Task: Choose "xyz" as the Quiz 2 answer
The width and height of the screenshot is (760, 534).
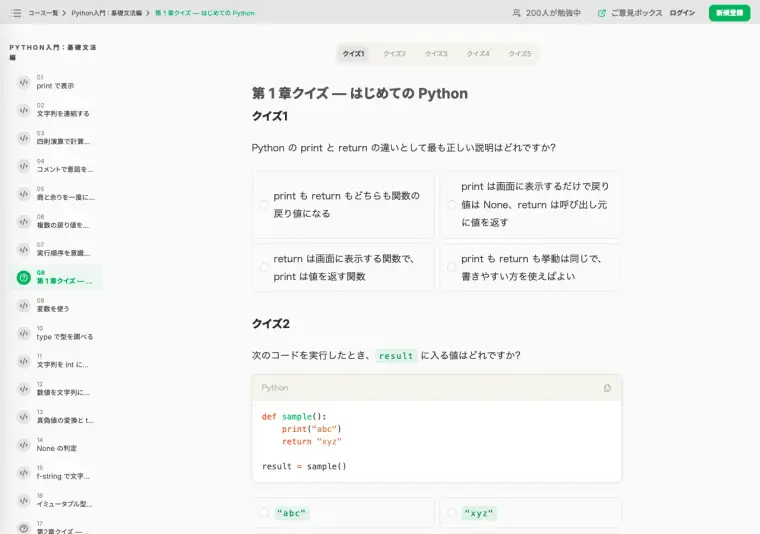Action: click(x=531, y=513)
